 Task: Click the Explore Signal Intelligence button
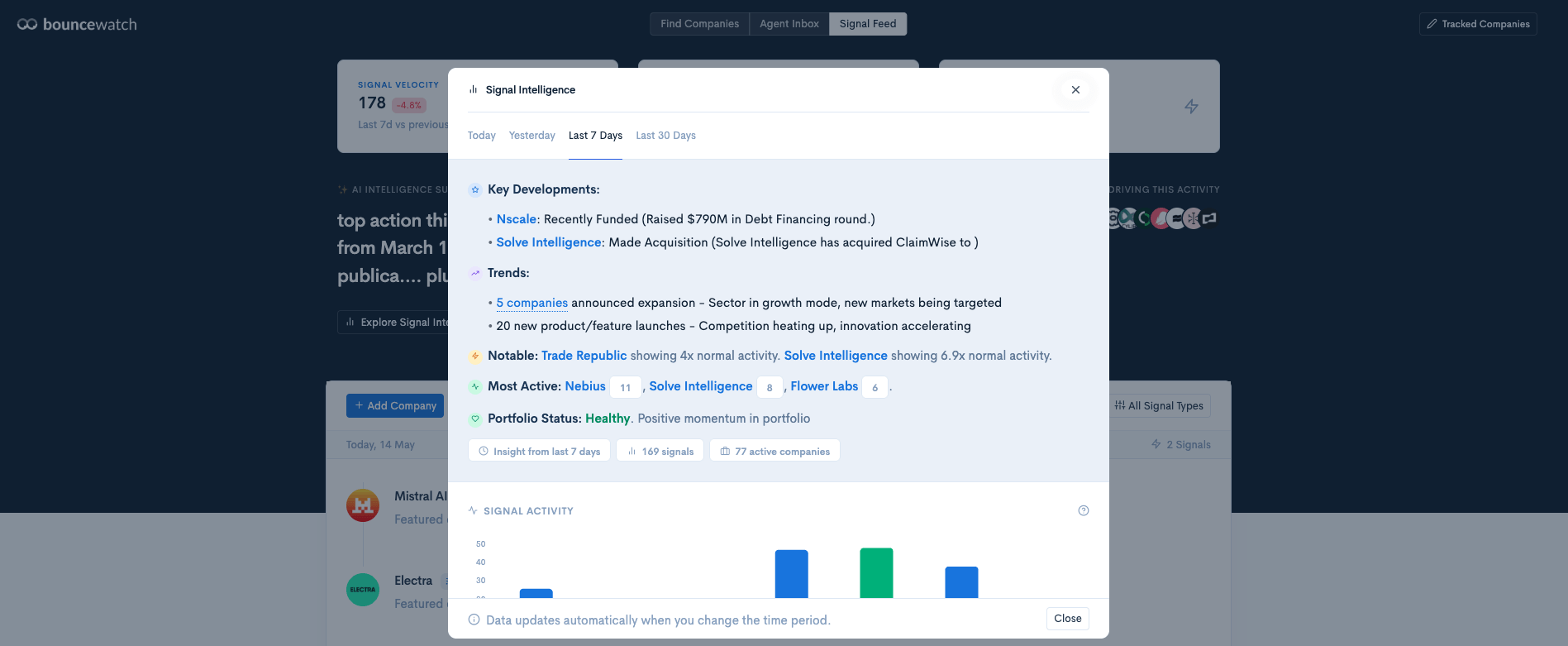(394, 322)
